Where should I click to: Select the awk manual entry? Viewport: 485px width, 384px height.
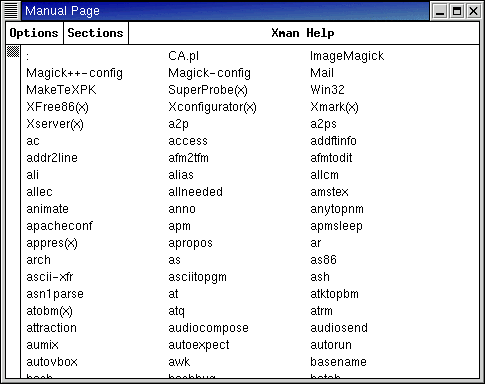pyautogui.click(x=179, y=362)
